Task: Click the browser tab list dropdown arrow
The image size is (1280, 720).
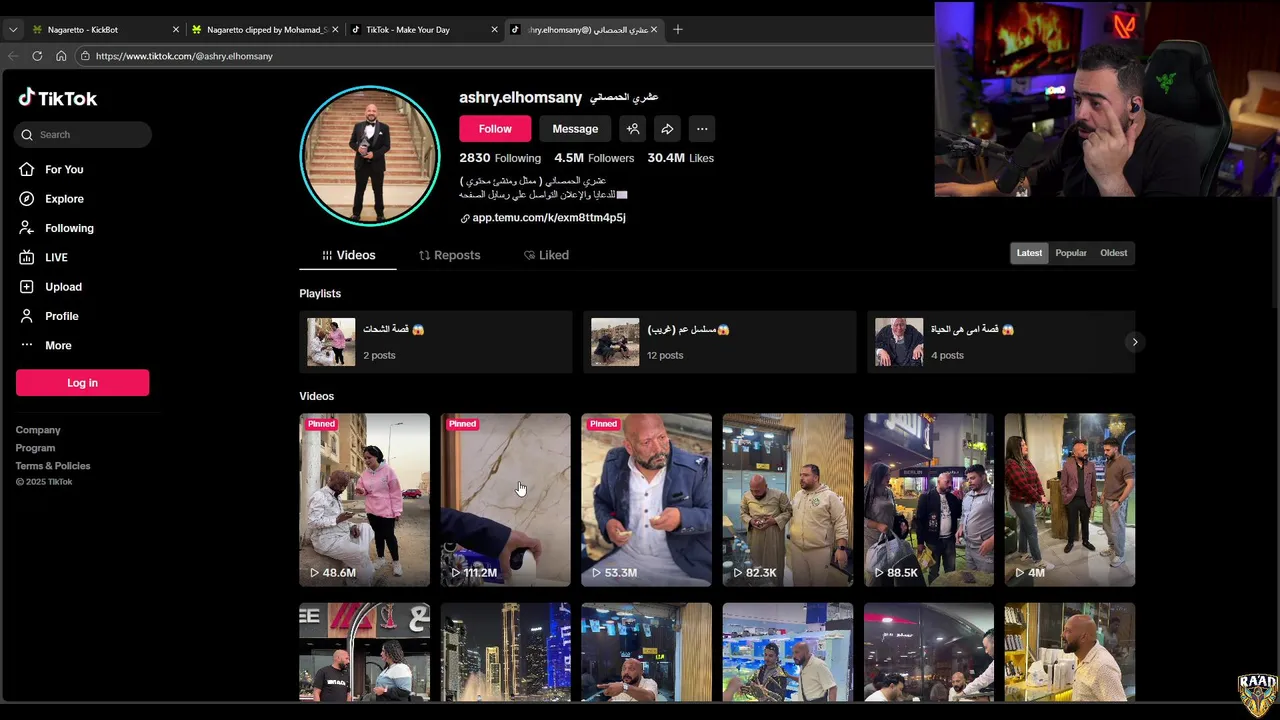Action: click(13, 30)
